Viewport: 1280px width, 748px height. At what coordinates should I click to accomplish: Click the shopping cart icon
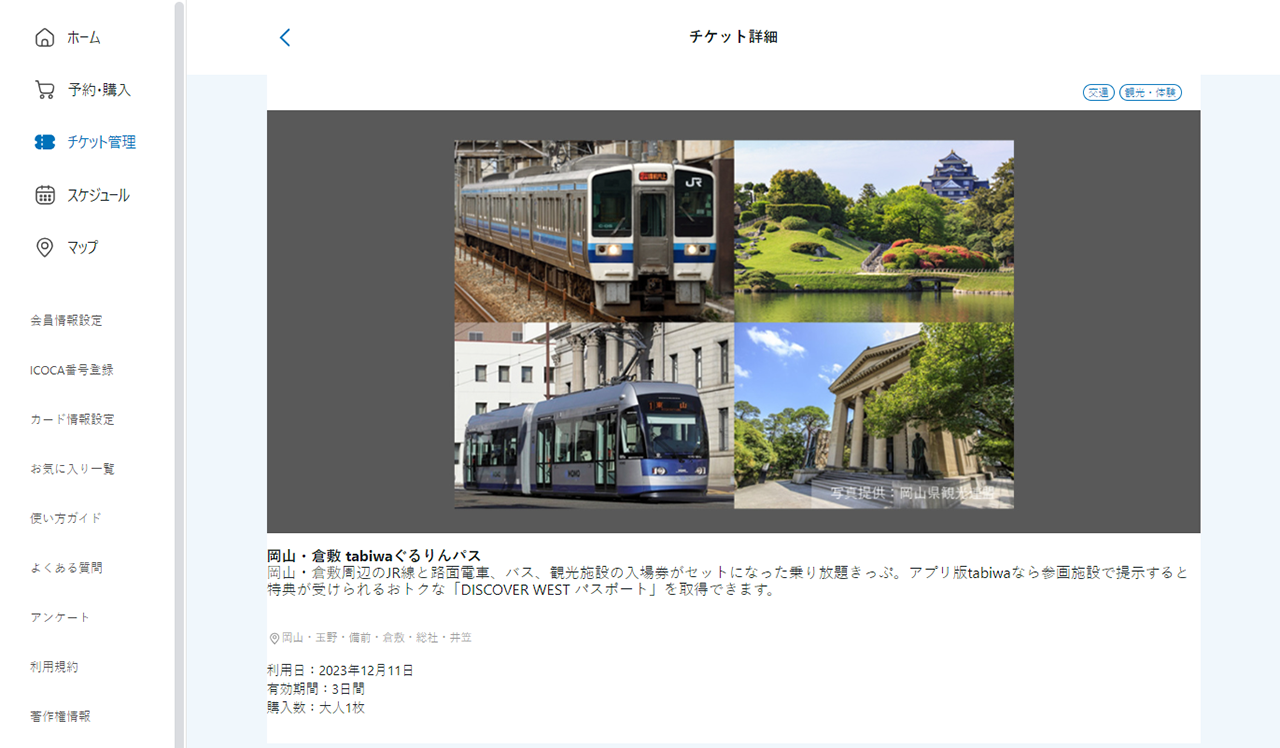(44, 90)
